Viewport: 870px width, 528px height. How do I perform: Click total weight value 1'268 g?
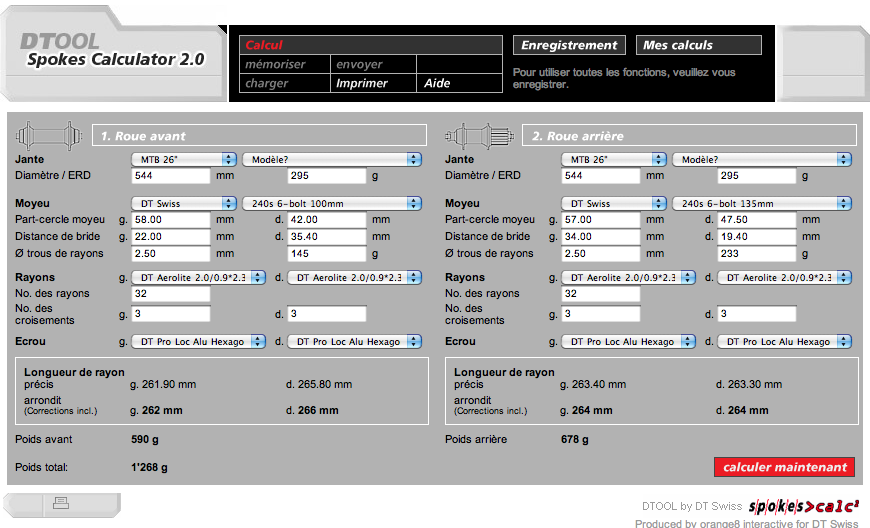click(150, 468)
